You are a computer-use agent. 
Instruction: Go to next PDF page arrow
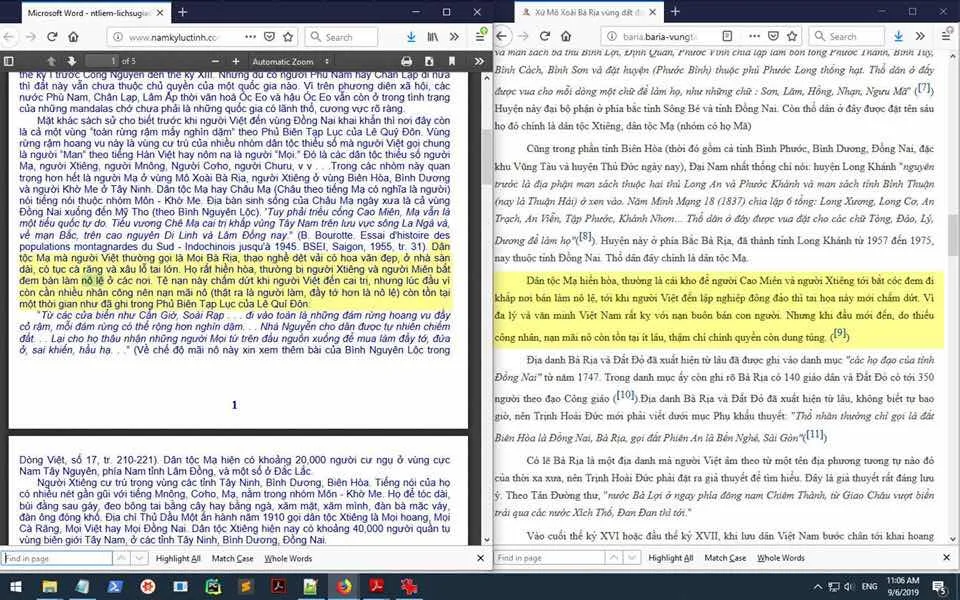[x=72, y=61]
